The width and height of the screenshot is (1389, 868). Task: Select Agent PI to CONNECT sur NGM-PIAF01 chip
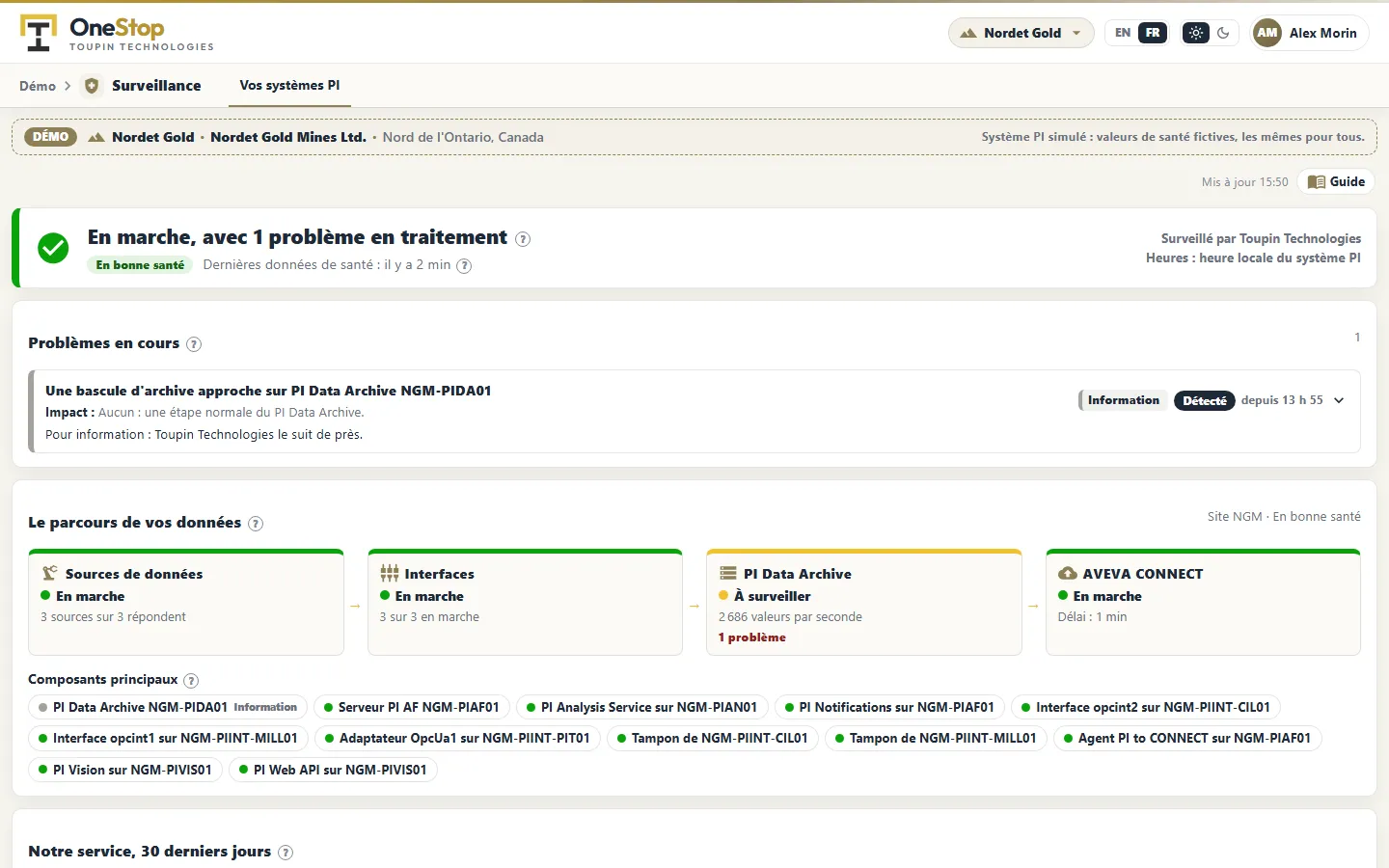[x=1187, y=738]
